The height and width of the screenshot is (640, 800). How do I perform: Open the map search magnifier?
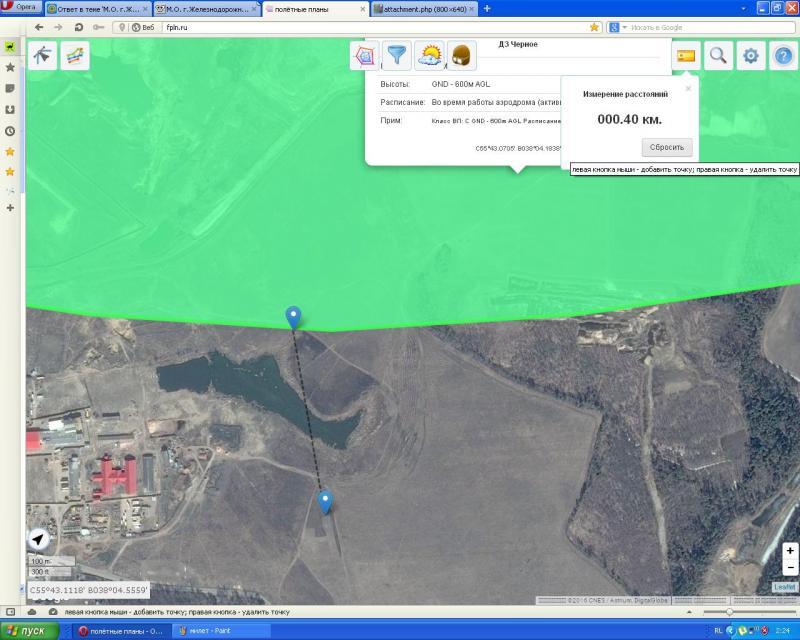(x=718, y=57)
